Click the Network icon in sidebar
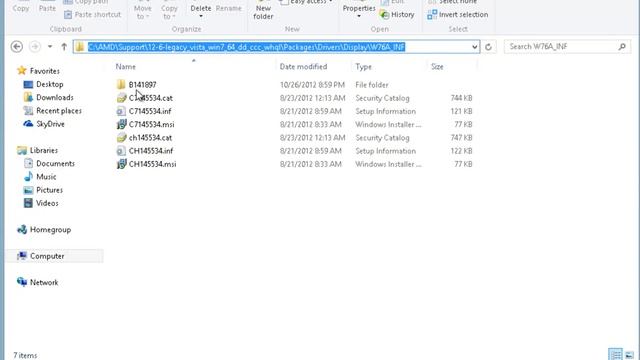This screenshot has width=640, height=360. [x=22, y=282]
